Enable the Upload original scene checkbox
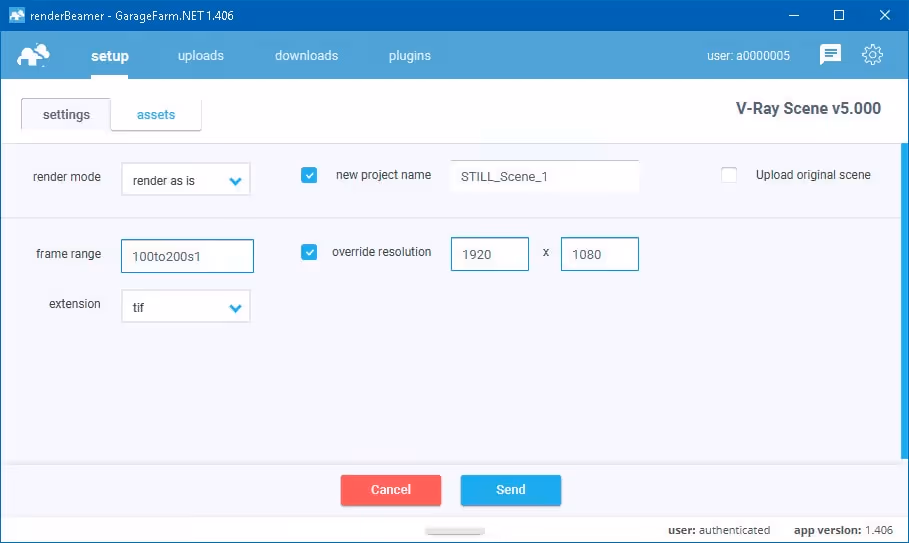Screen dimensions: 909x543 729,175
